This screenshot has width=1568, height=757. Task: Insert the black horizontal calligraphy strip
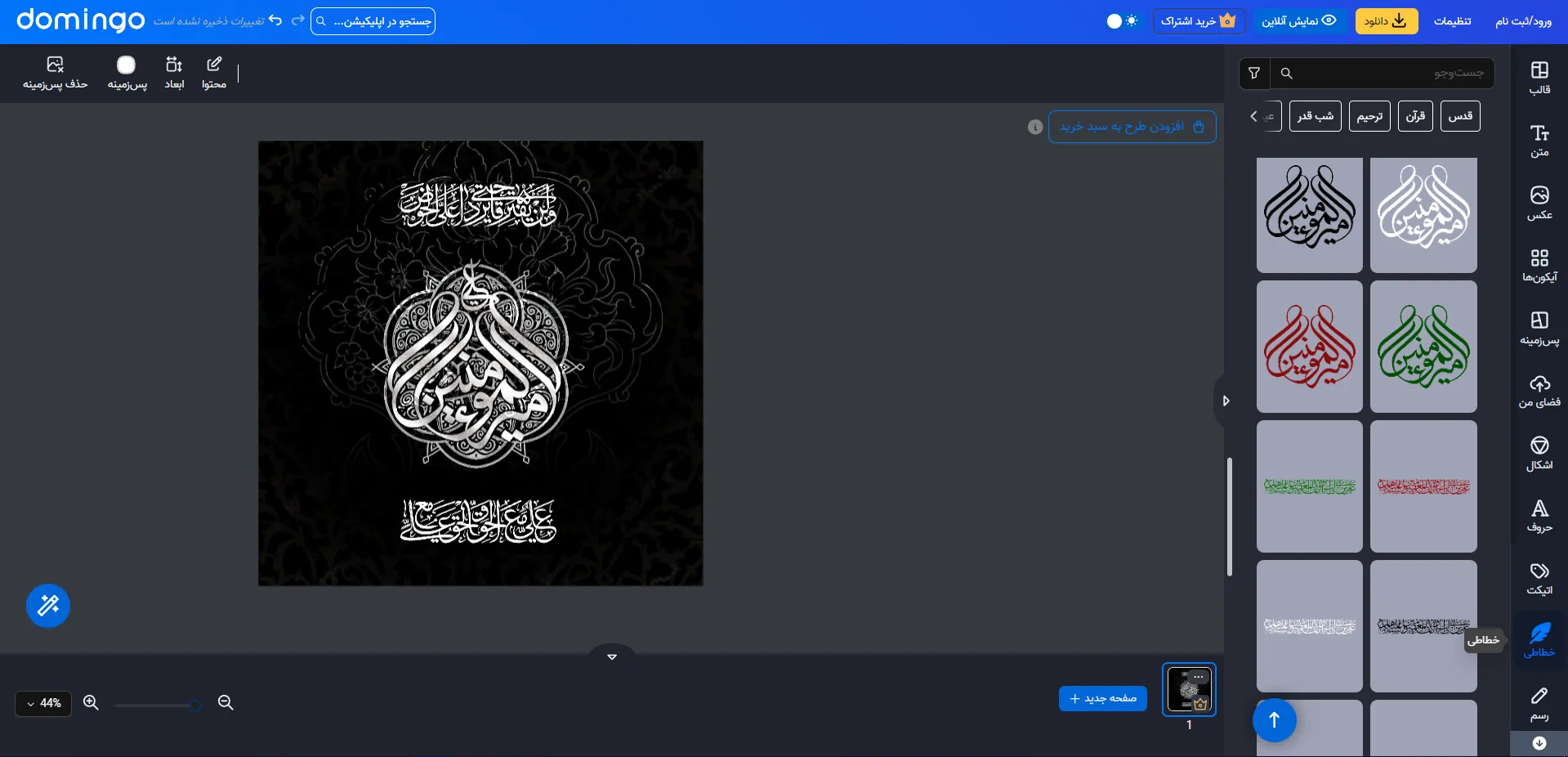(1423, 626)
